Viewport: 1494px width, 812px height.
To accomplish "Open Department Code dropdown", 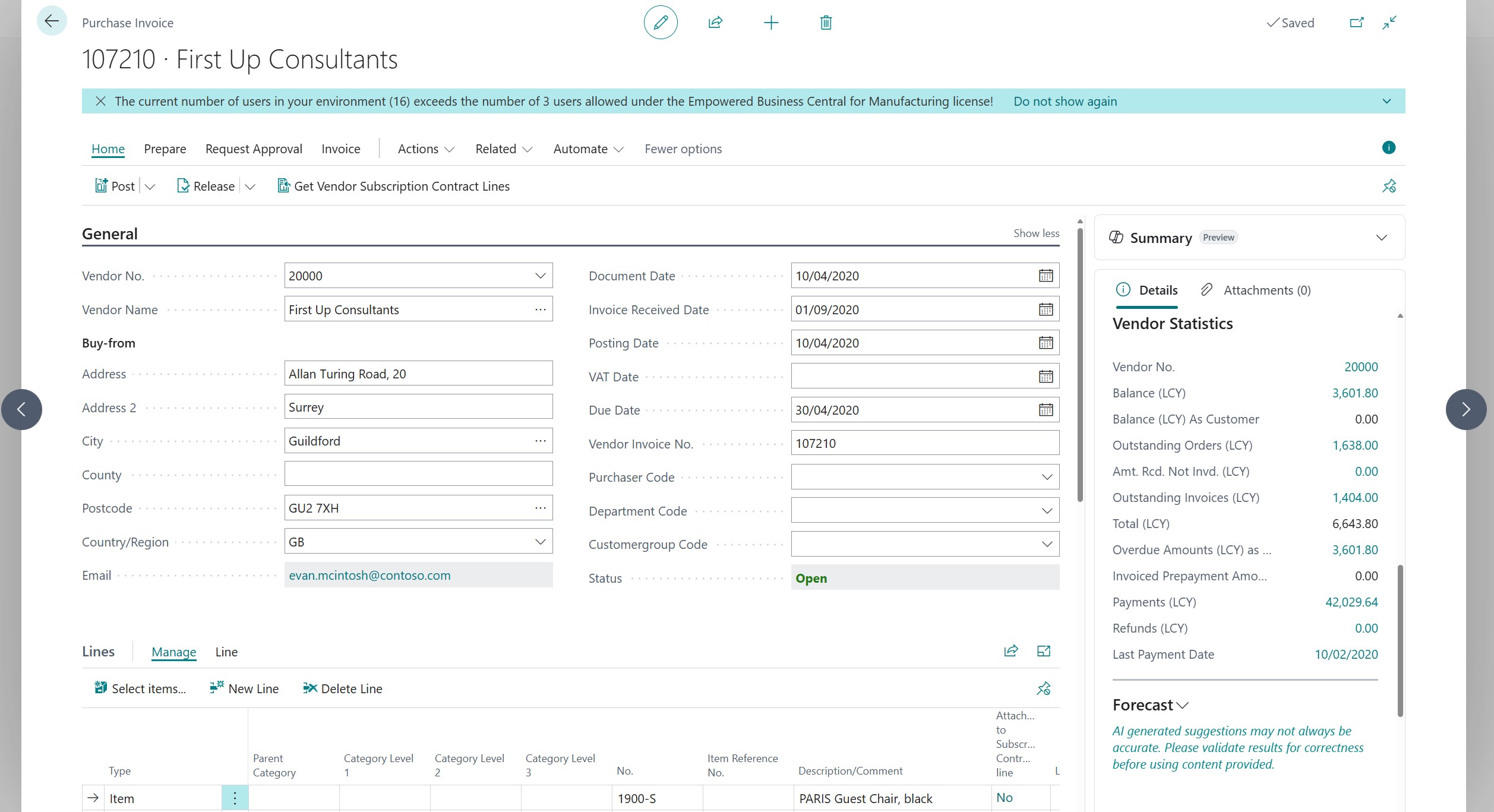I will (1047, 511).
